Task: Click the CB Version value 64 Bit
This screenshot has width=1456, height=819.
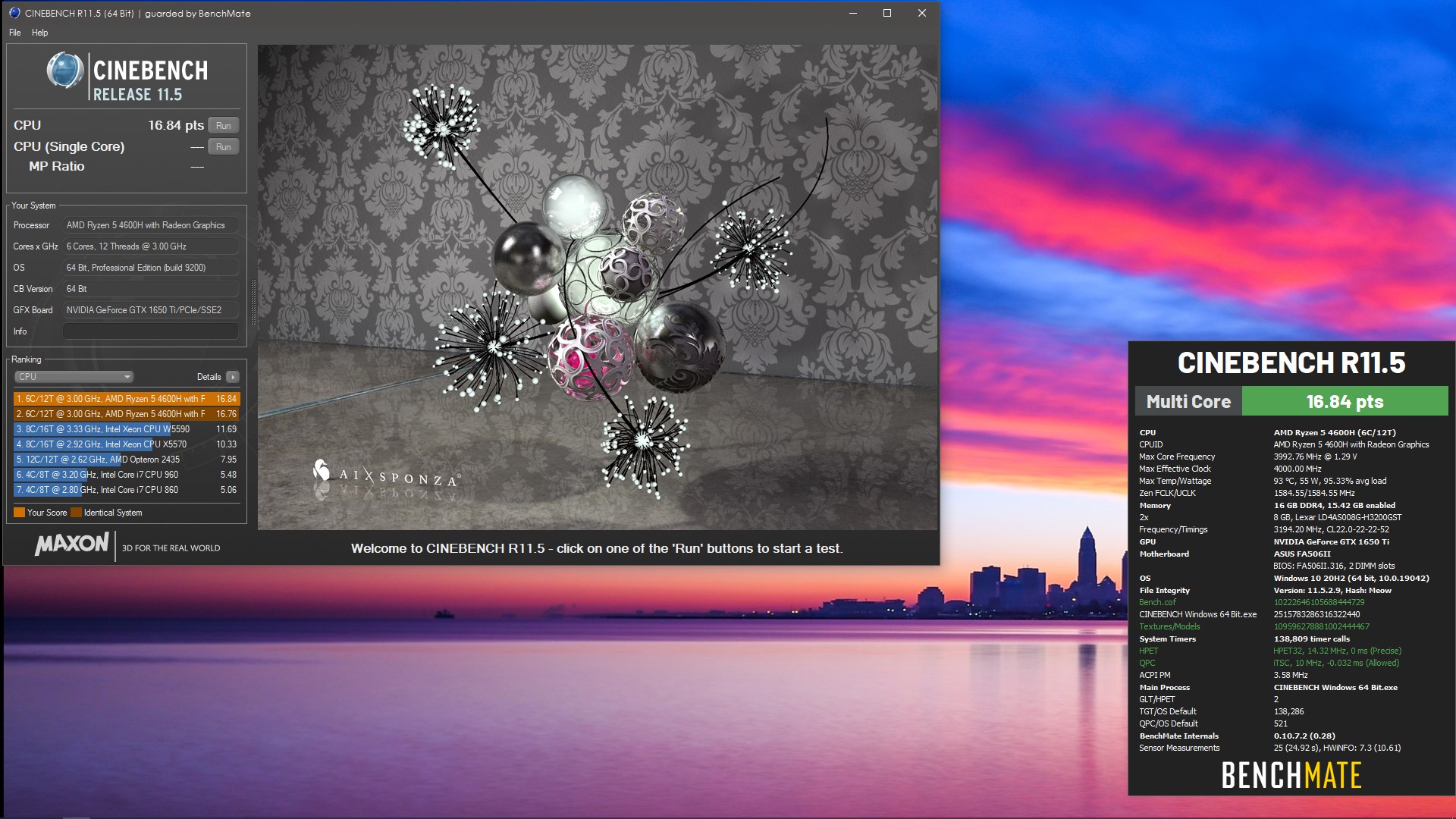Action: click(x=150, y=289)
